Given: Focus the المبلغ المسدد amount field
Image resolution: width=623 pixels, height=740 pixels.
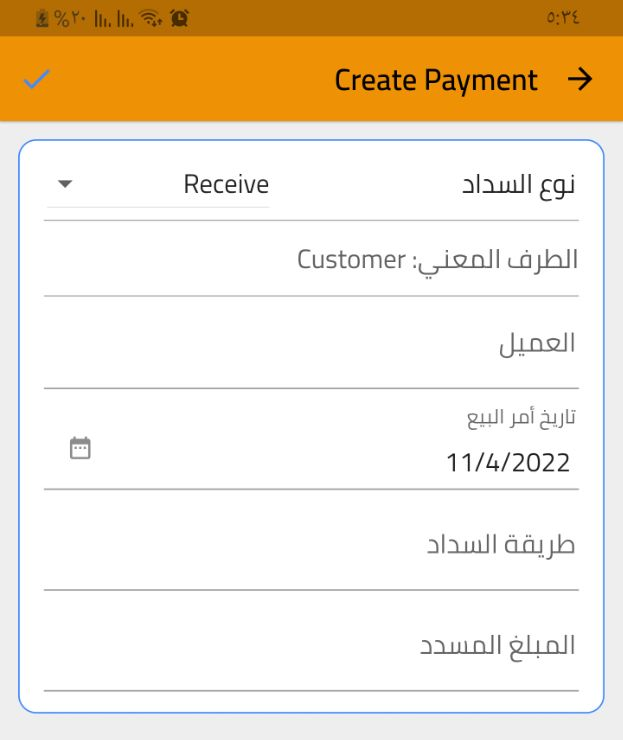Looking at the screenshot, I should [311, 646].
